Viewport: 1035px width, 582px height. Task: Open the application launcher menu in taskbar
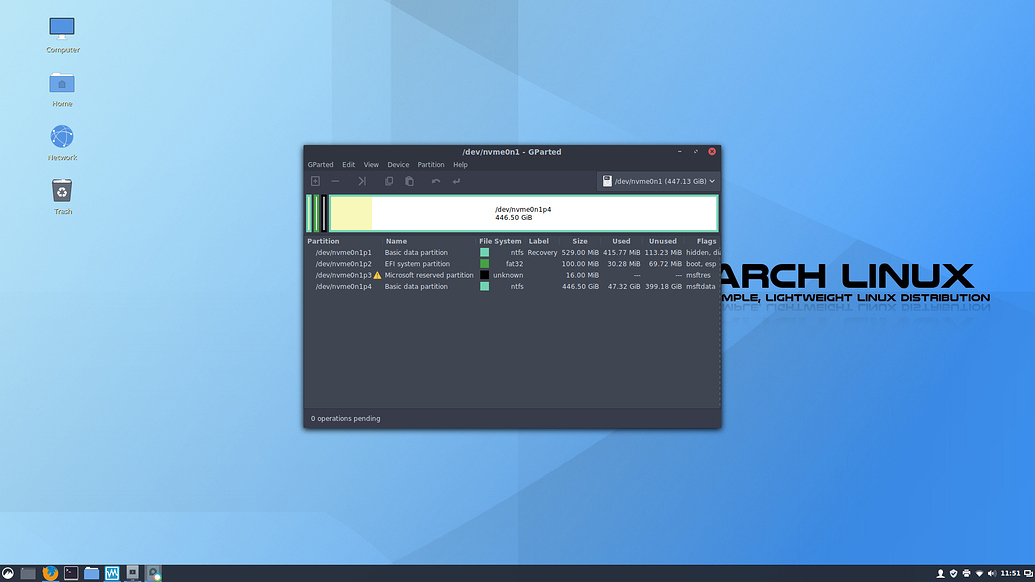coord(8,573)
